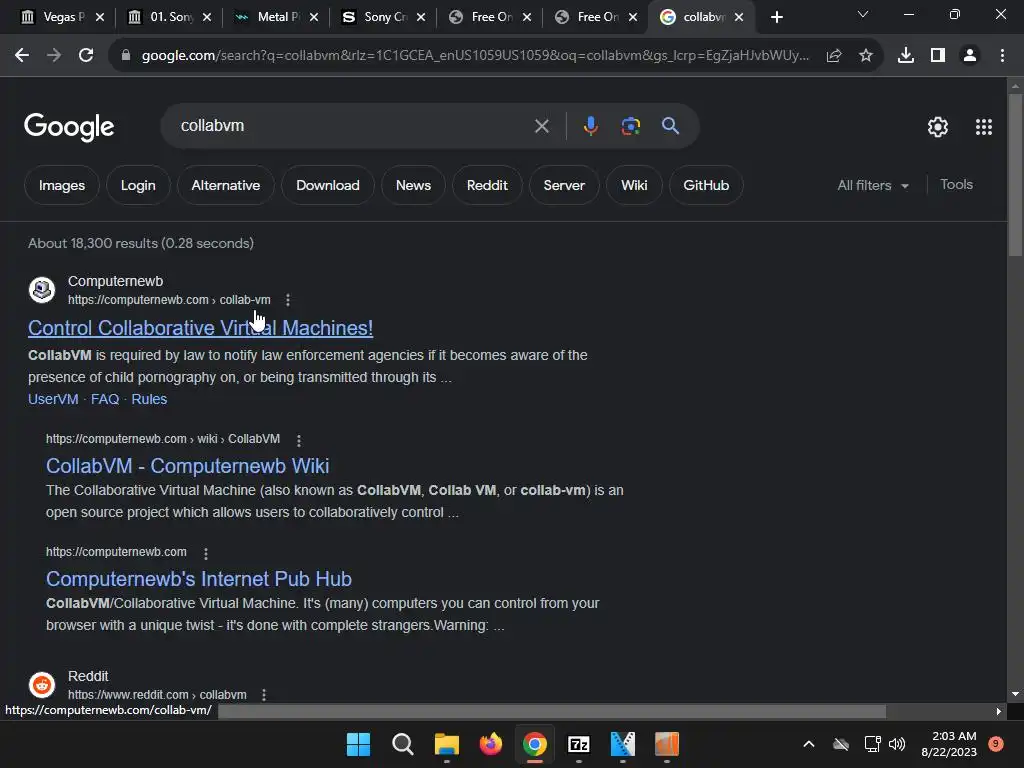Start voice search with the microphone
The height and width of the screenshot is (768, 1024).
tap(590, 126)
